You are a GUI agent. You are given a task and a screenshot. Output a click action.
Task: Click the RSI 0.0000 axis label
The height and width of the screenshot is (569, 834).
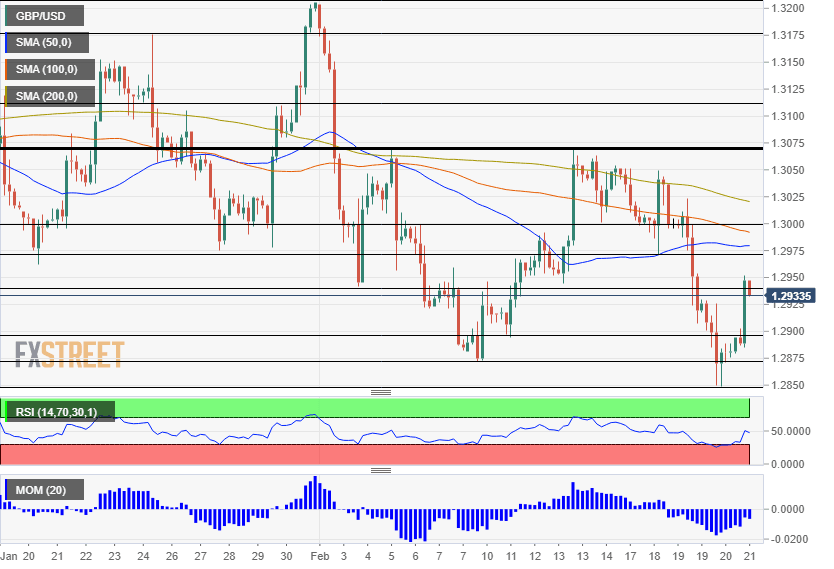[x=788, y=464]
